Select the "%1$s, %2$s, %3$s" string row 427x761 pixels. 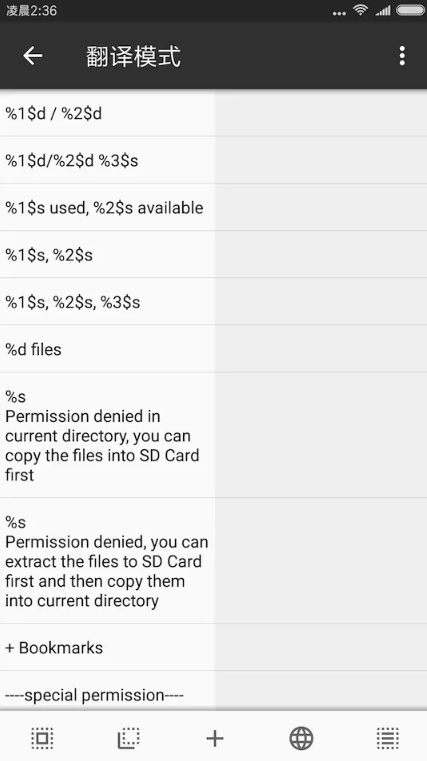pos(107,302)
